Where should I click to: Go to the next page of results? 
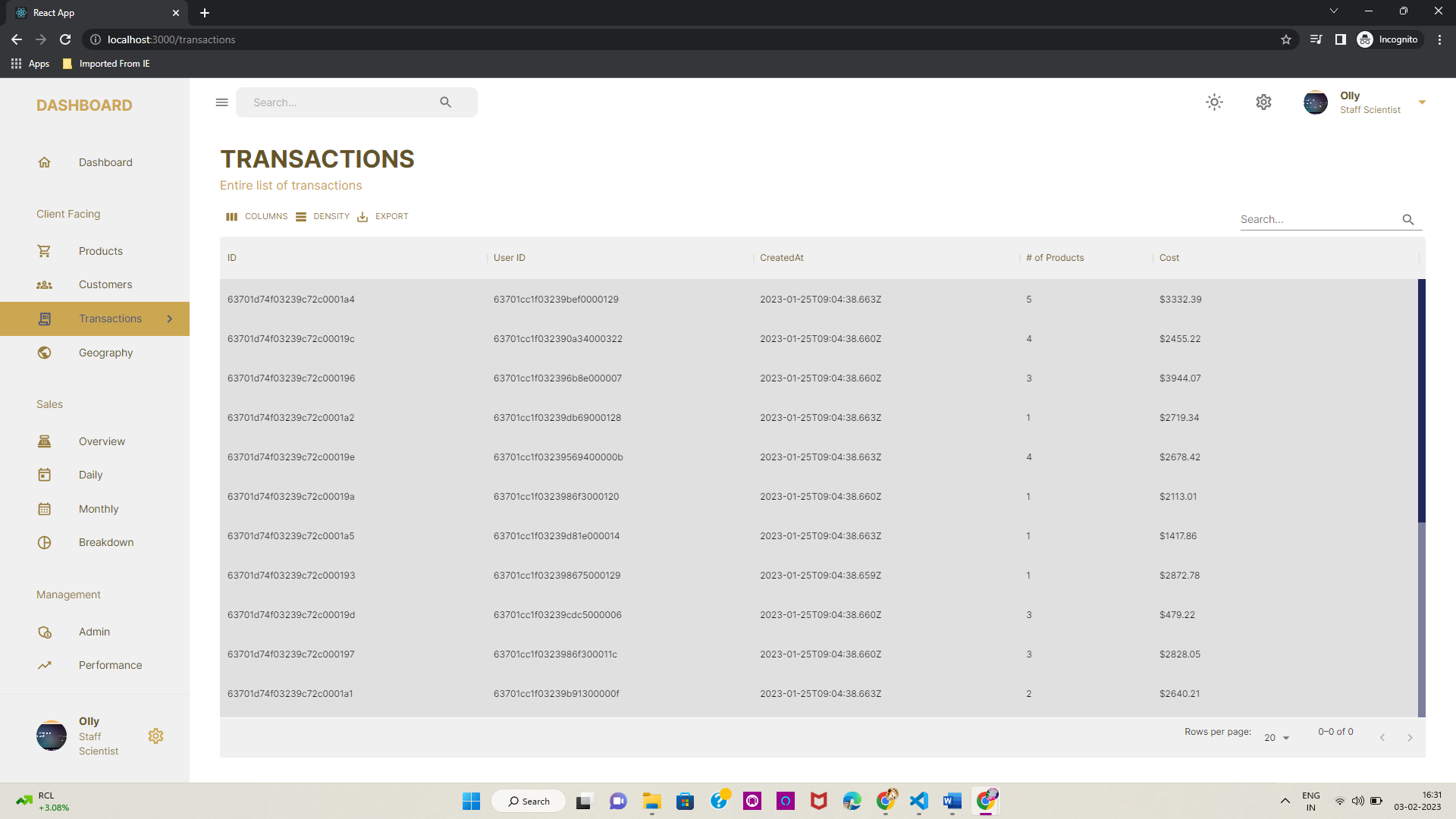click(x=1410, y=737)
